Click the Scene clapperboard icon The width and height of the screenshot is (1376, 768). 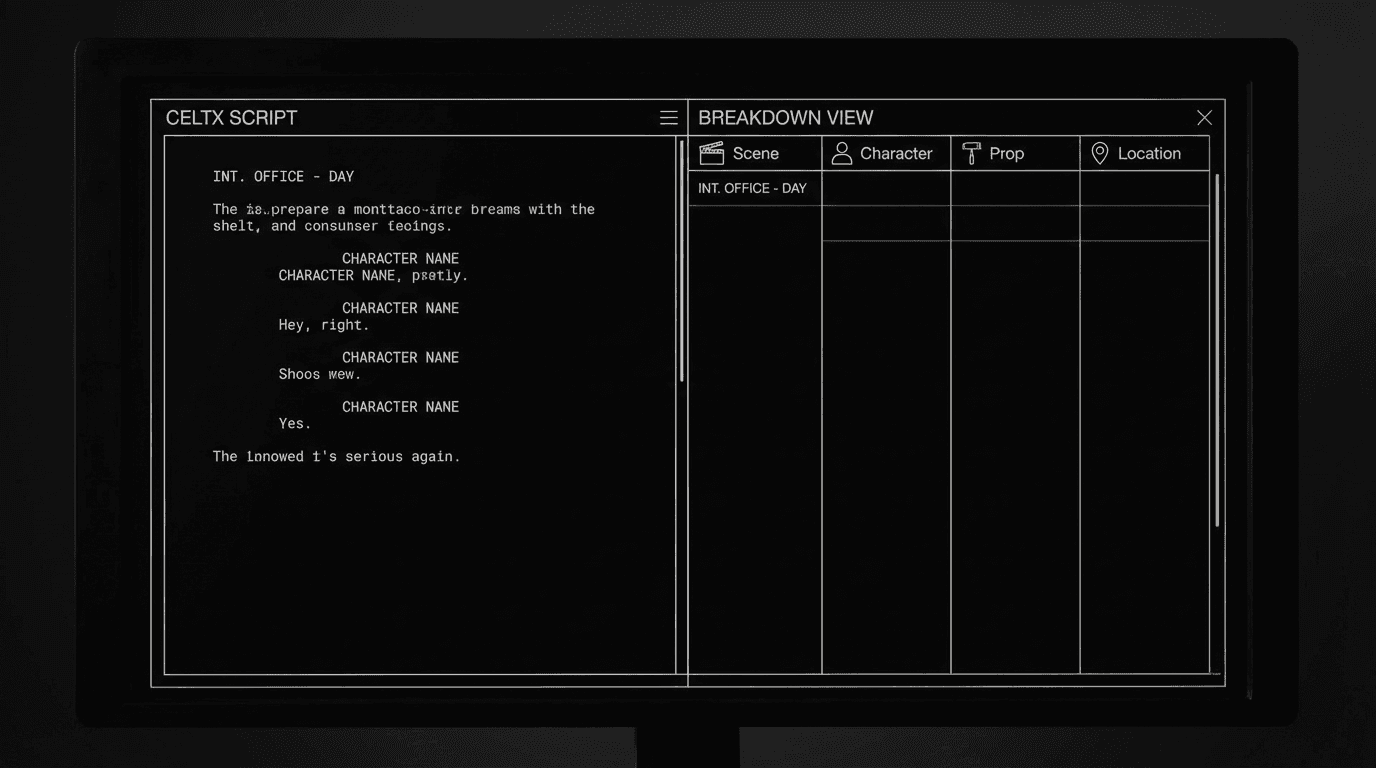click(712, 152)
